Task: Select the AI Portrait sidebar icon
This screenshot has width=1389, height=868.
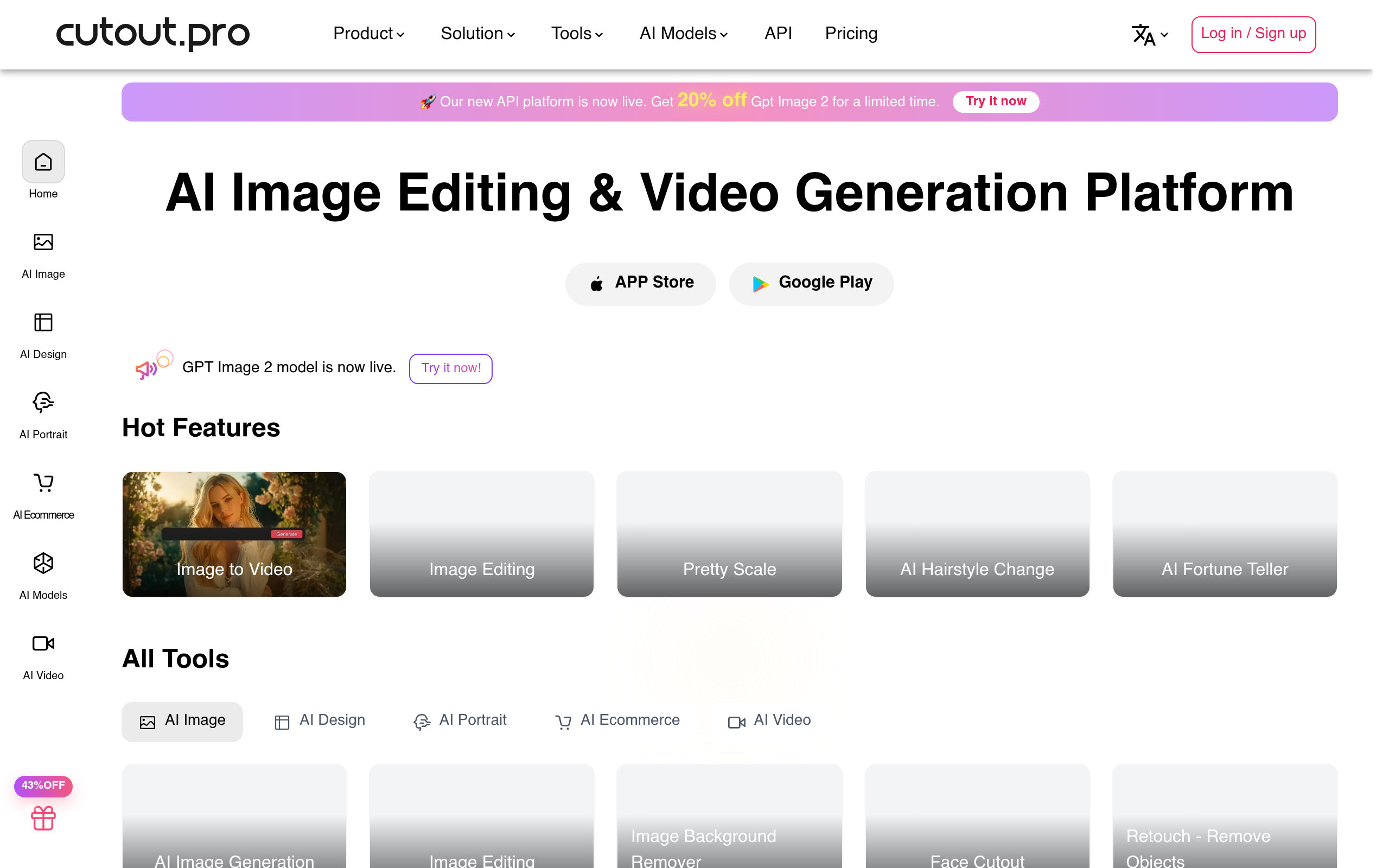Action: tap(43, 403)
